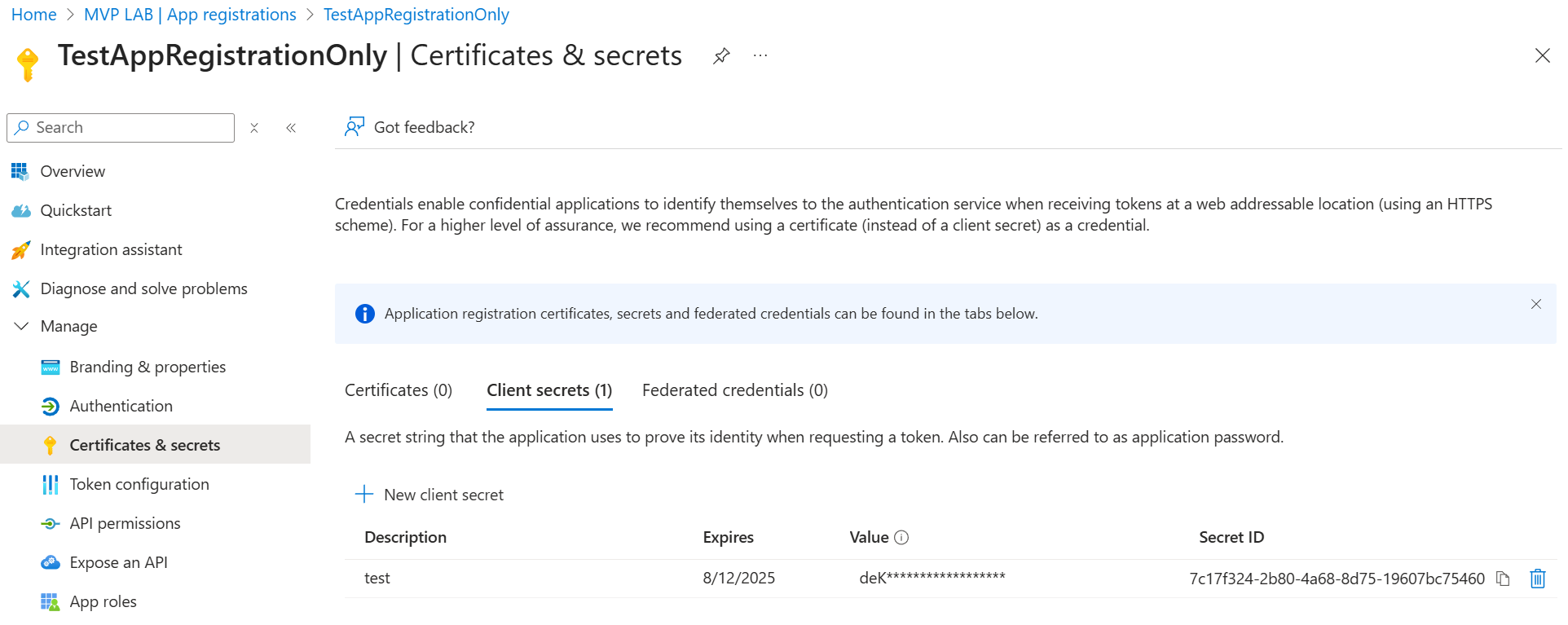
Task: Open Token configuration
Action: 139,484
